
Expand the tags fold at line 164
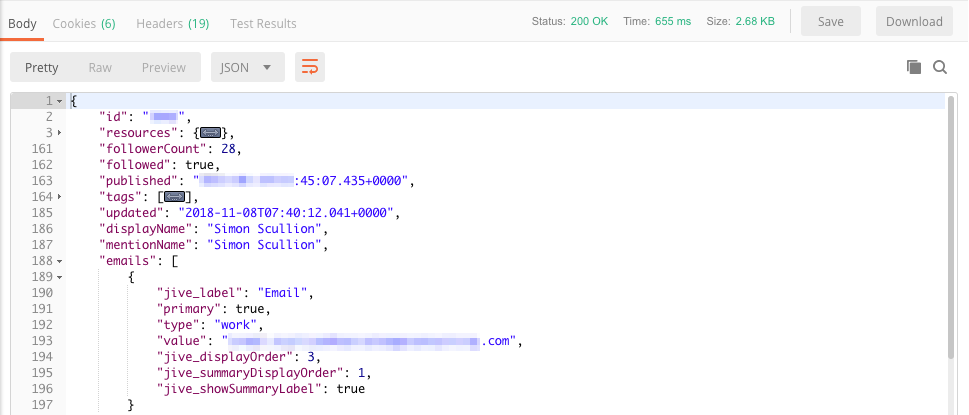point(59,197)
